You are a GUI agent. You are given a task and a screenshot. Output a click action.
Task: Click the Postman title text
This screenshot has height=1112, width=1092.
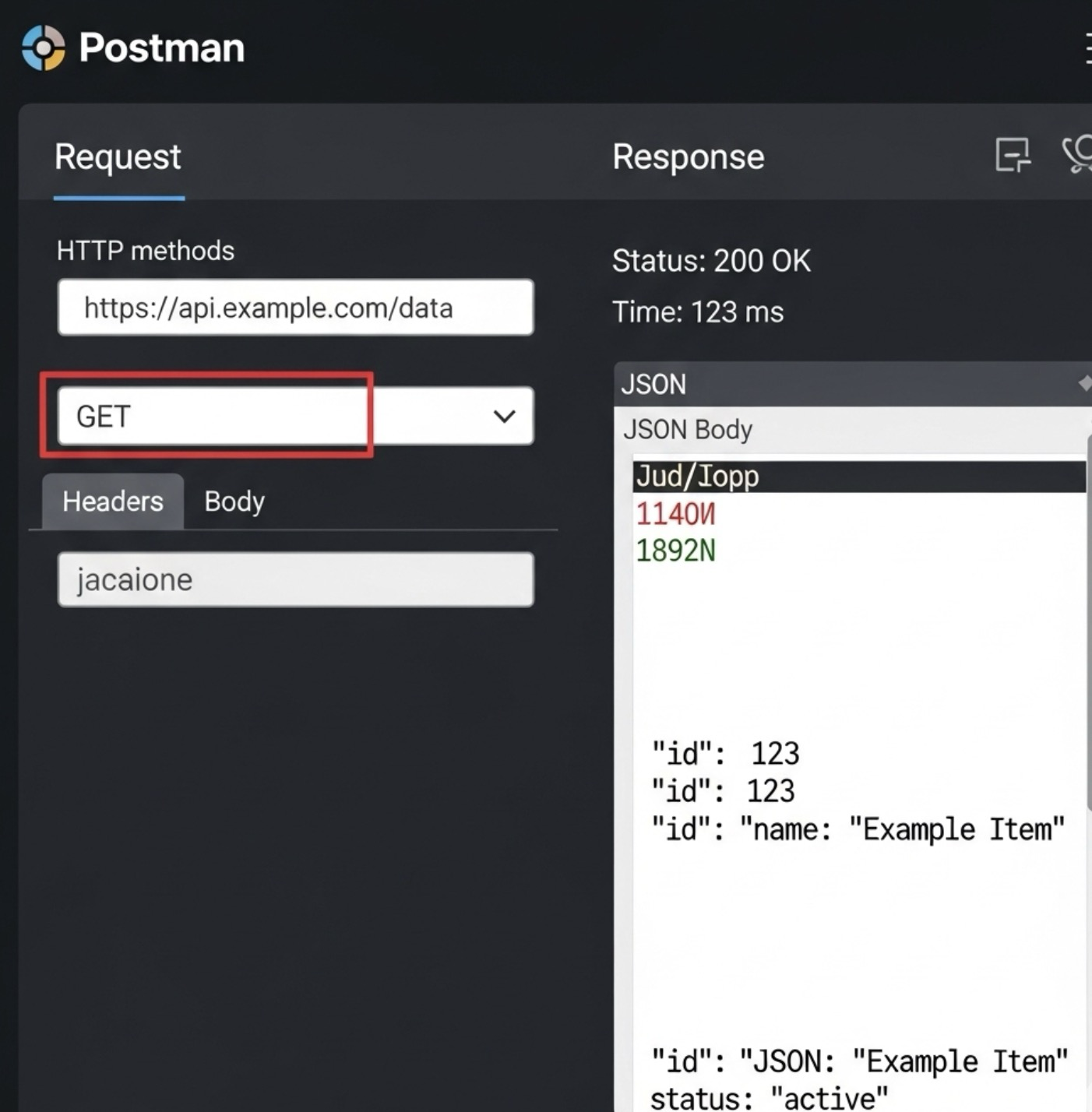click(x=162, y=48)
